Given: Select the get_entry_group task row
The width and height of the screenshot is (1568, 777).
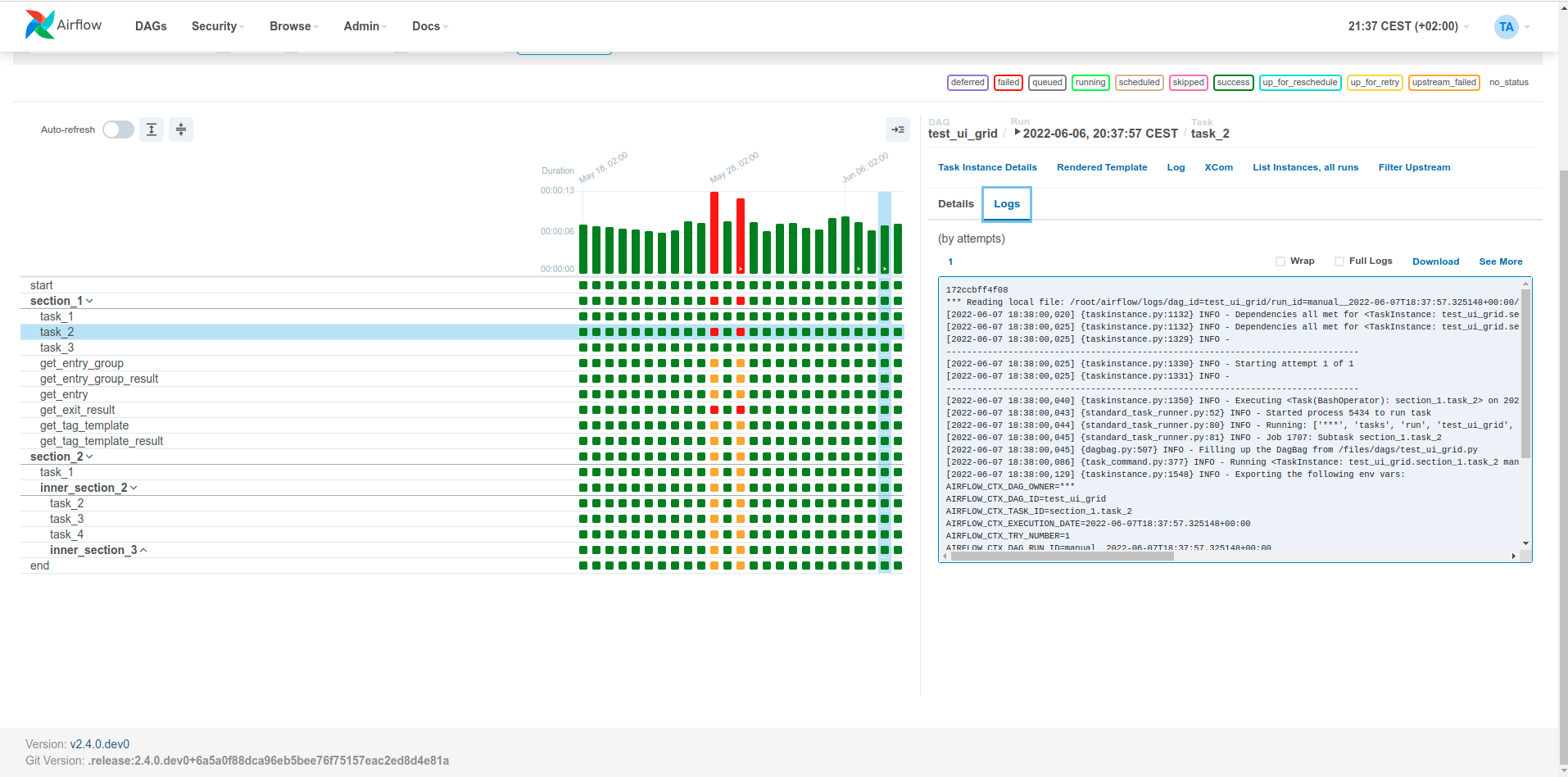Looking at the screenshot, I should [x=462, y=363].
